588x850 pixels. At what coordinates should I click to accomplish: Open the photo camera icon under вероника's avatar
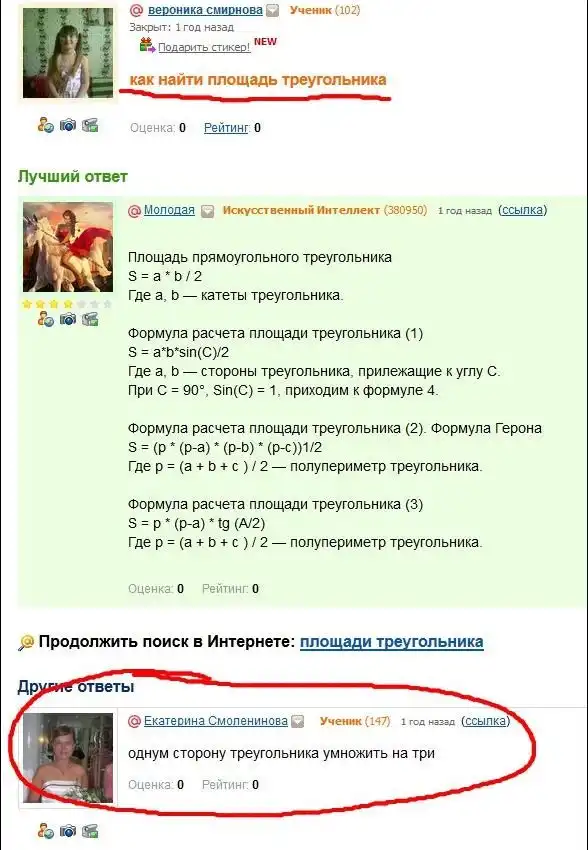[68, 125]
